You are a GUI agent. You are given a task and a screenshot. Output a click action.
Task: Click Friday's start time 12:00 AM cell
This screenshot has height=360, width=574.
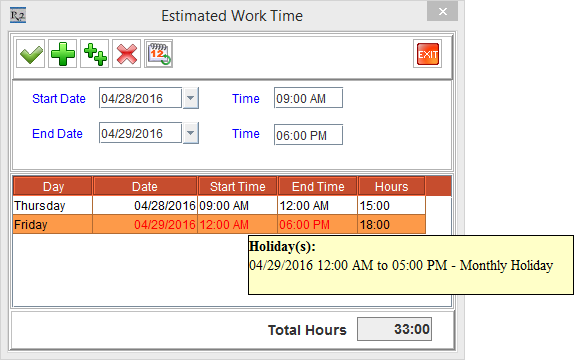(x=238, y=224)
